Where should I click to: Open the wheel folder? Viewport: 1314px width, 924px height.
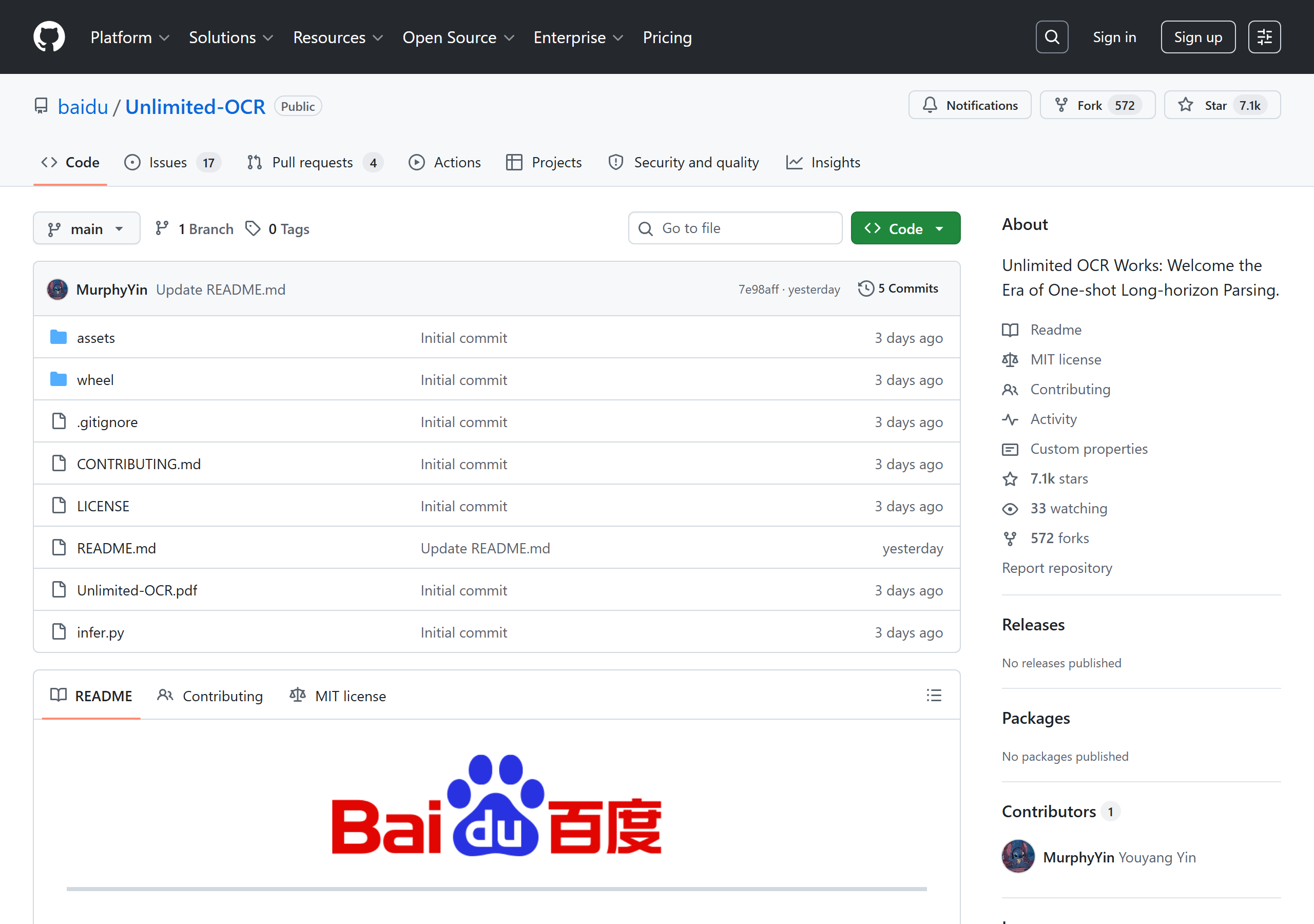click(95, 380)
